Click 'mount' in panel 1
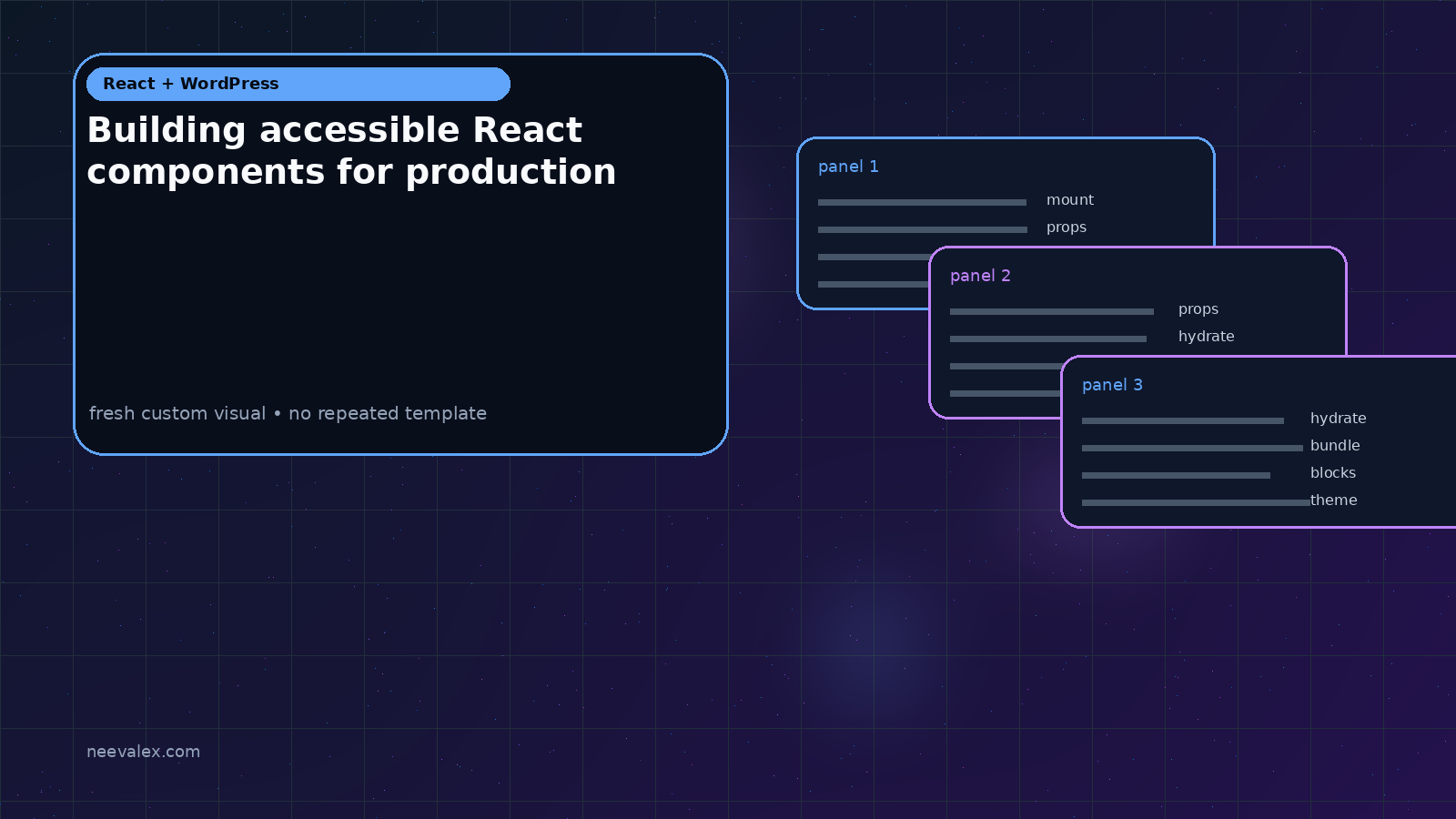The width and height of the screenshot is (1456, 819). pyautogui.click(x=1070, y=200)
